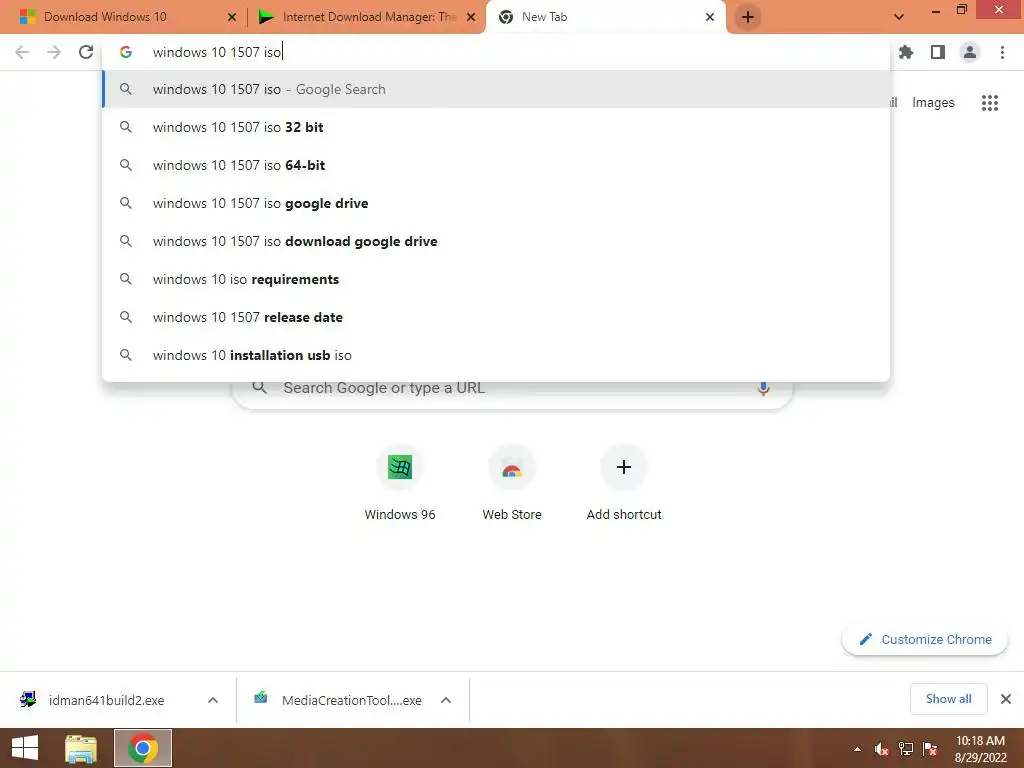This screenshot has width=1024, height=768.
Task: Close the Download Windows 10 tab
Action: point(232,17)
